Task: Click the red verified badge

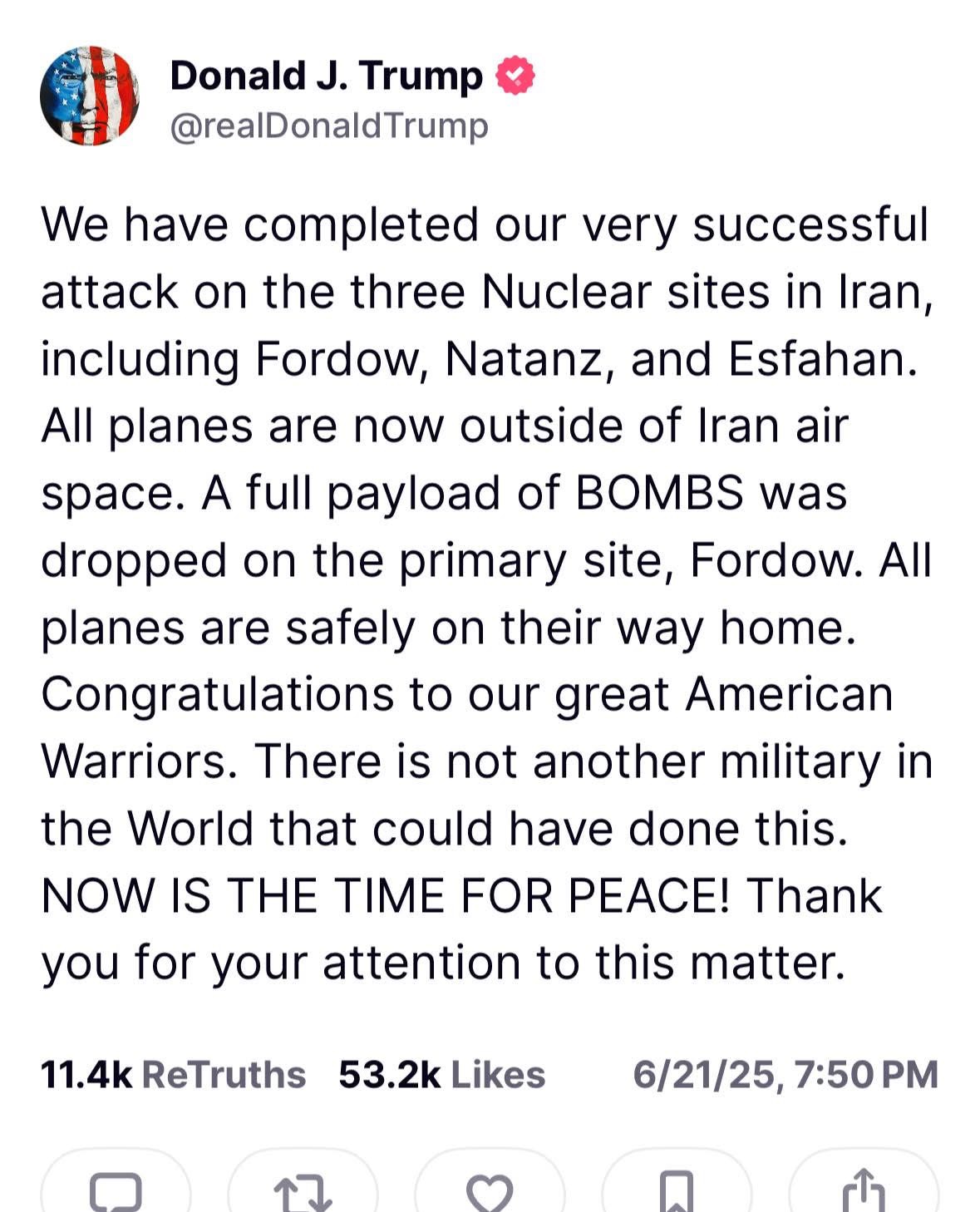Action: (515, 76)
